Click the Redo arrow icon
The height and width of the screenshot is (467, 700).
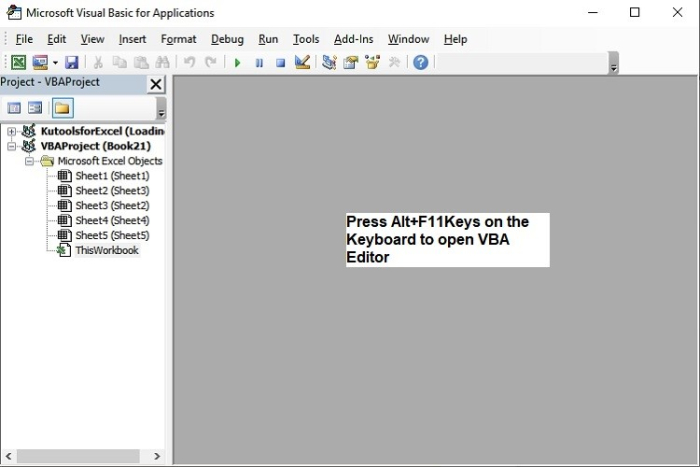coord(211,62)
